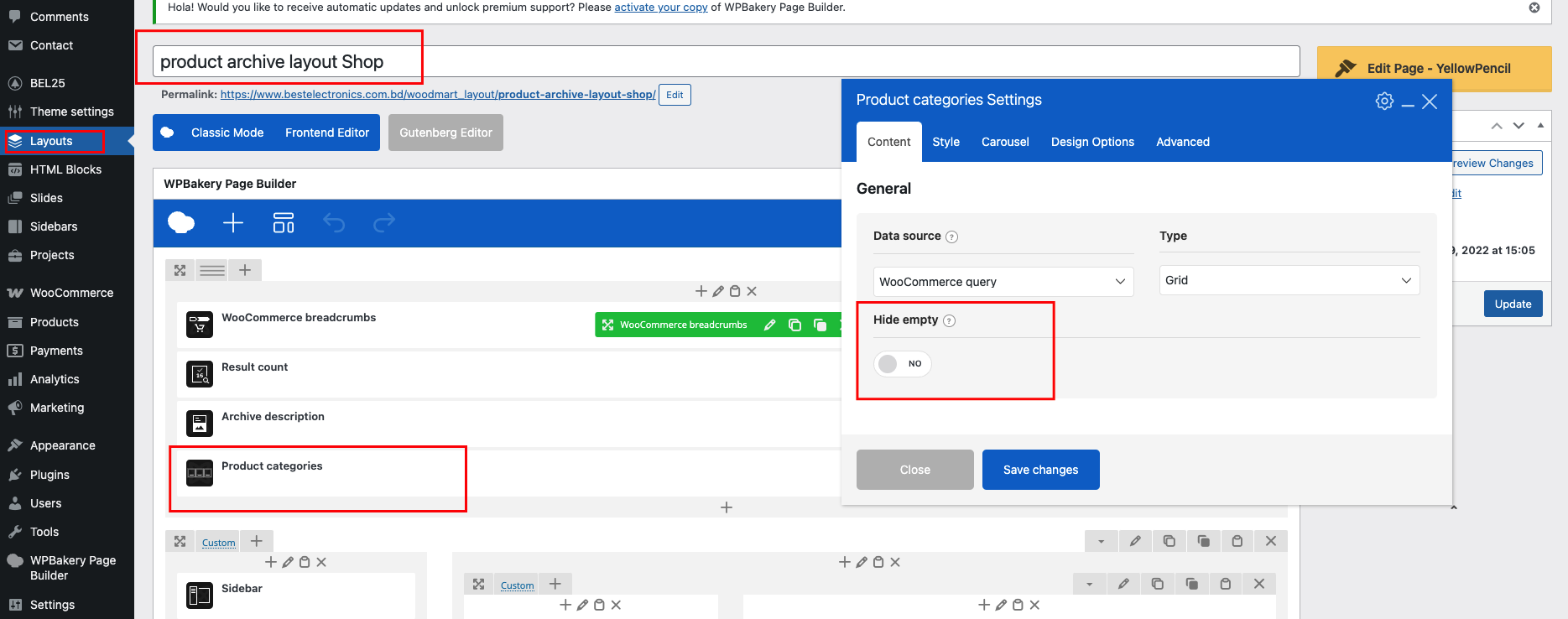Toggle the Hide empty switch
This screenshot has height=619, width=1568.
pos(902,364)
